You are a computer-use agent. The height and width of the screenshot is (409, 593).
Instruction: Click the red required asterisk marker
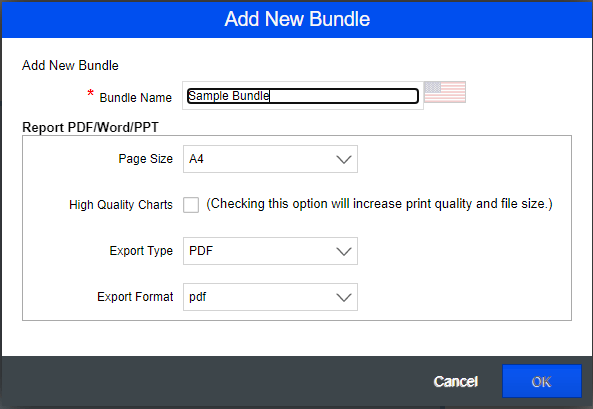click(90, 93)
